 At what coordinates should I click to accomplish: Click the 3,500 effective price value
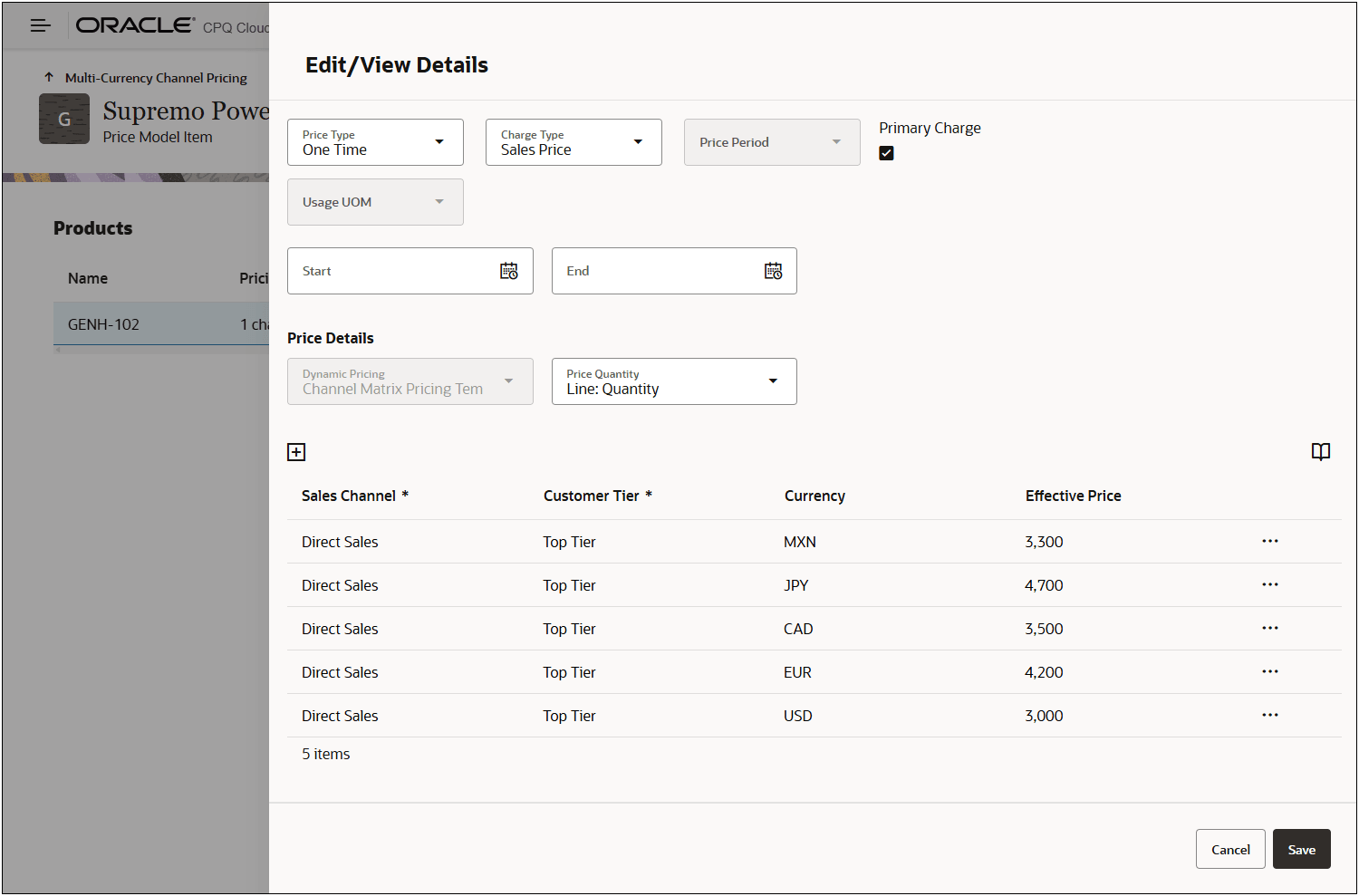1044,629
